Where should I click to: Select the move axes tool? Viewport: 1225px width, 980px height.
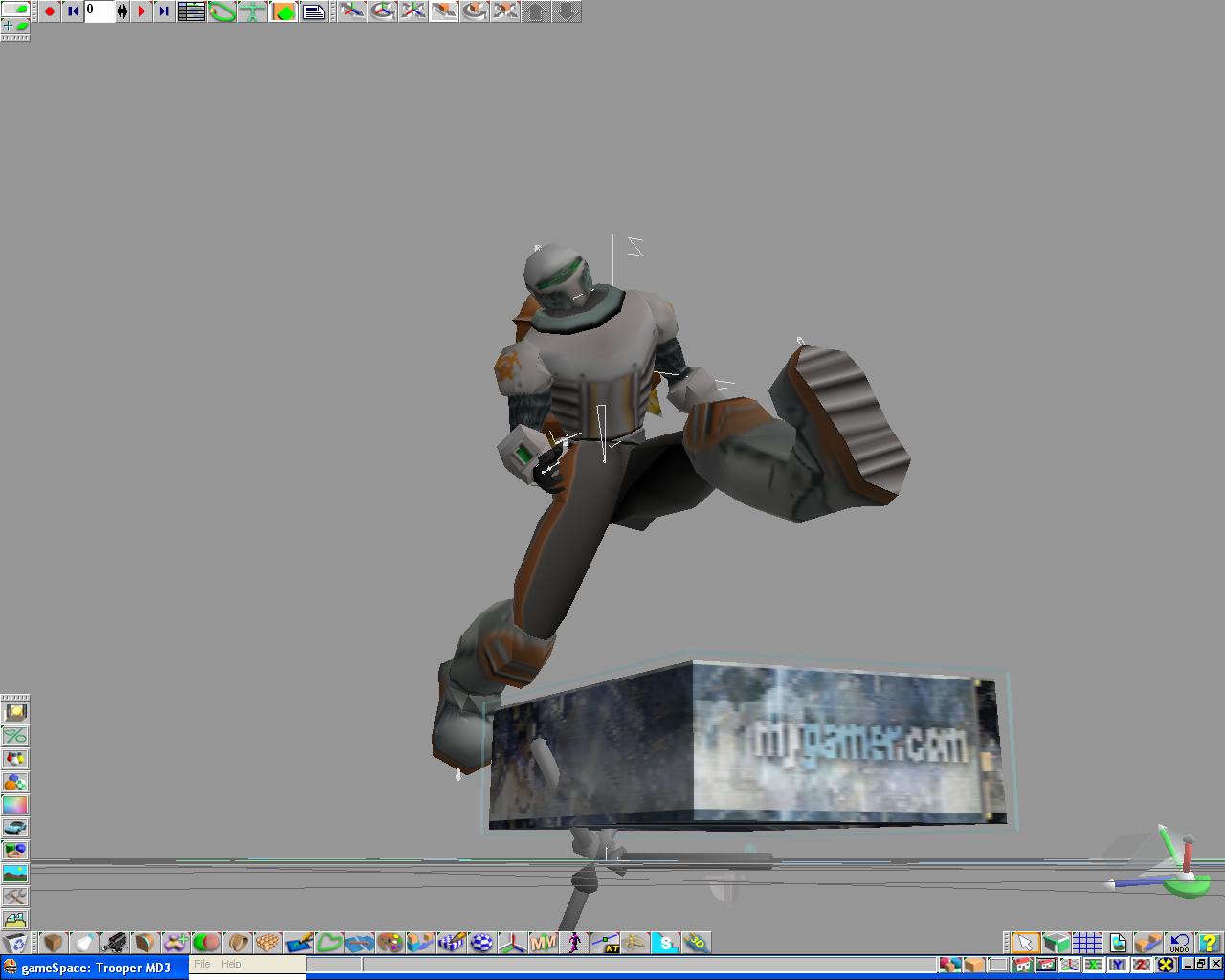(x=352, y=11)
